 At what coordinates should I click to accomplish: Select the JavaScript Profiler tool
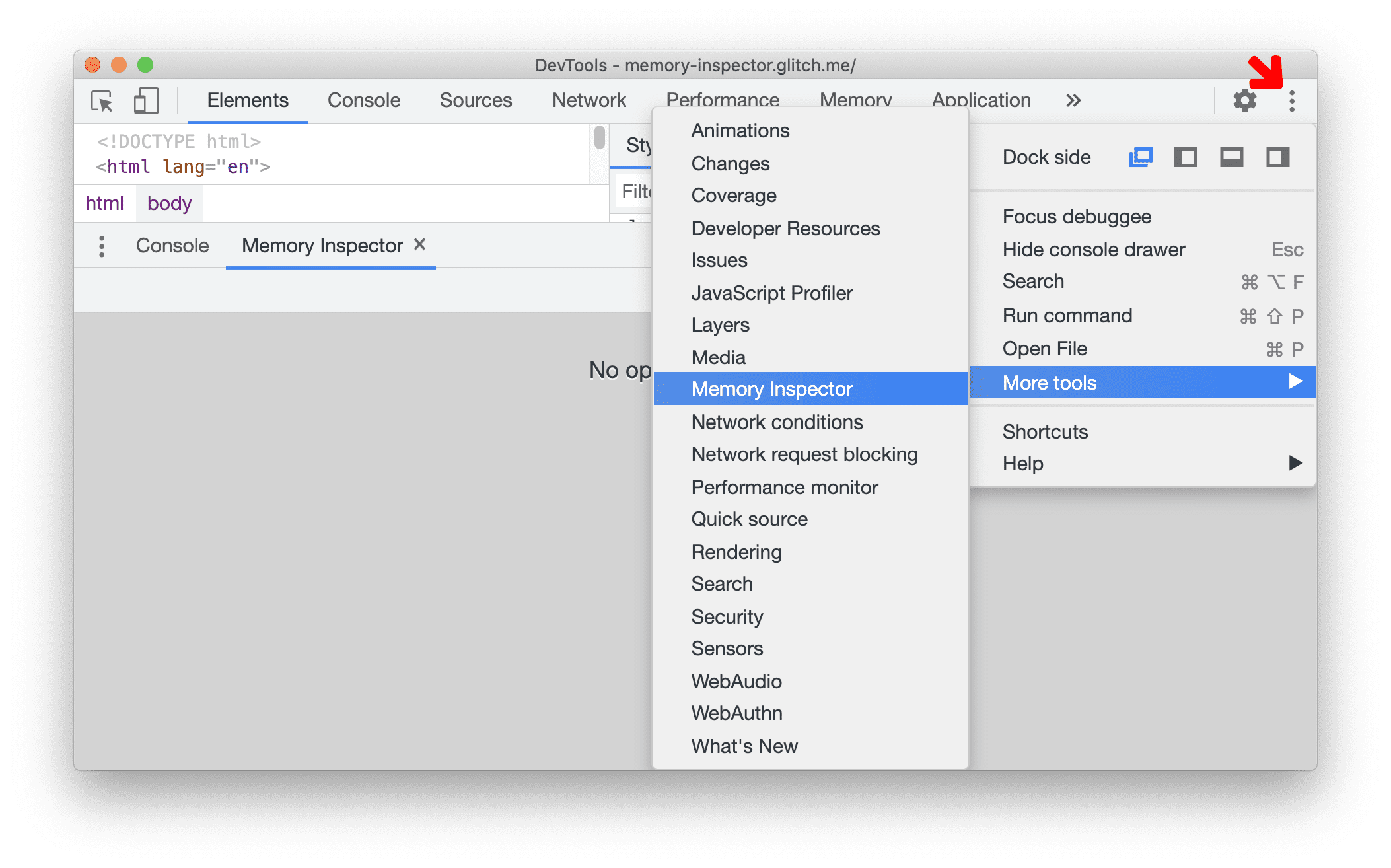[x=773, y=291]
